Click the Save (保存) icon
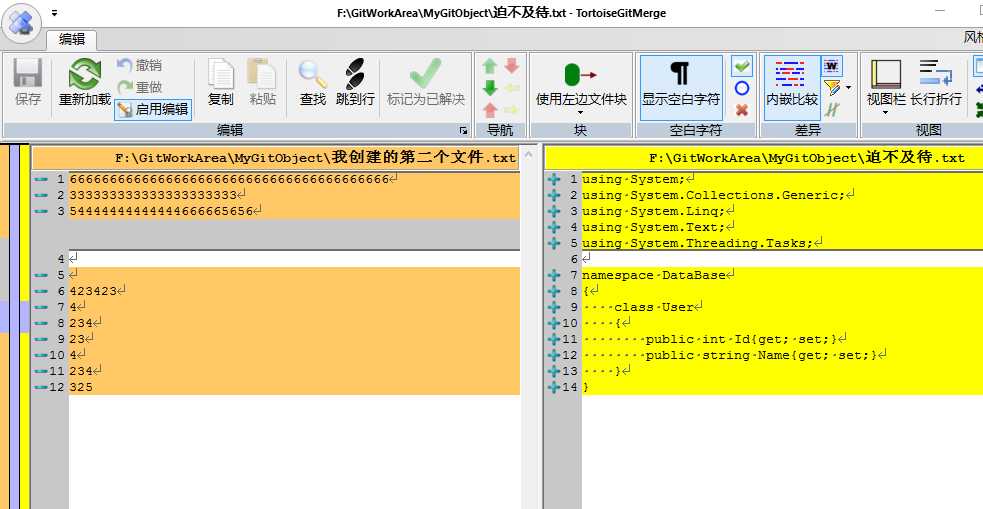Viewport: 983px width, 509px height. [x=28, y=82]
